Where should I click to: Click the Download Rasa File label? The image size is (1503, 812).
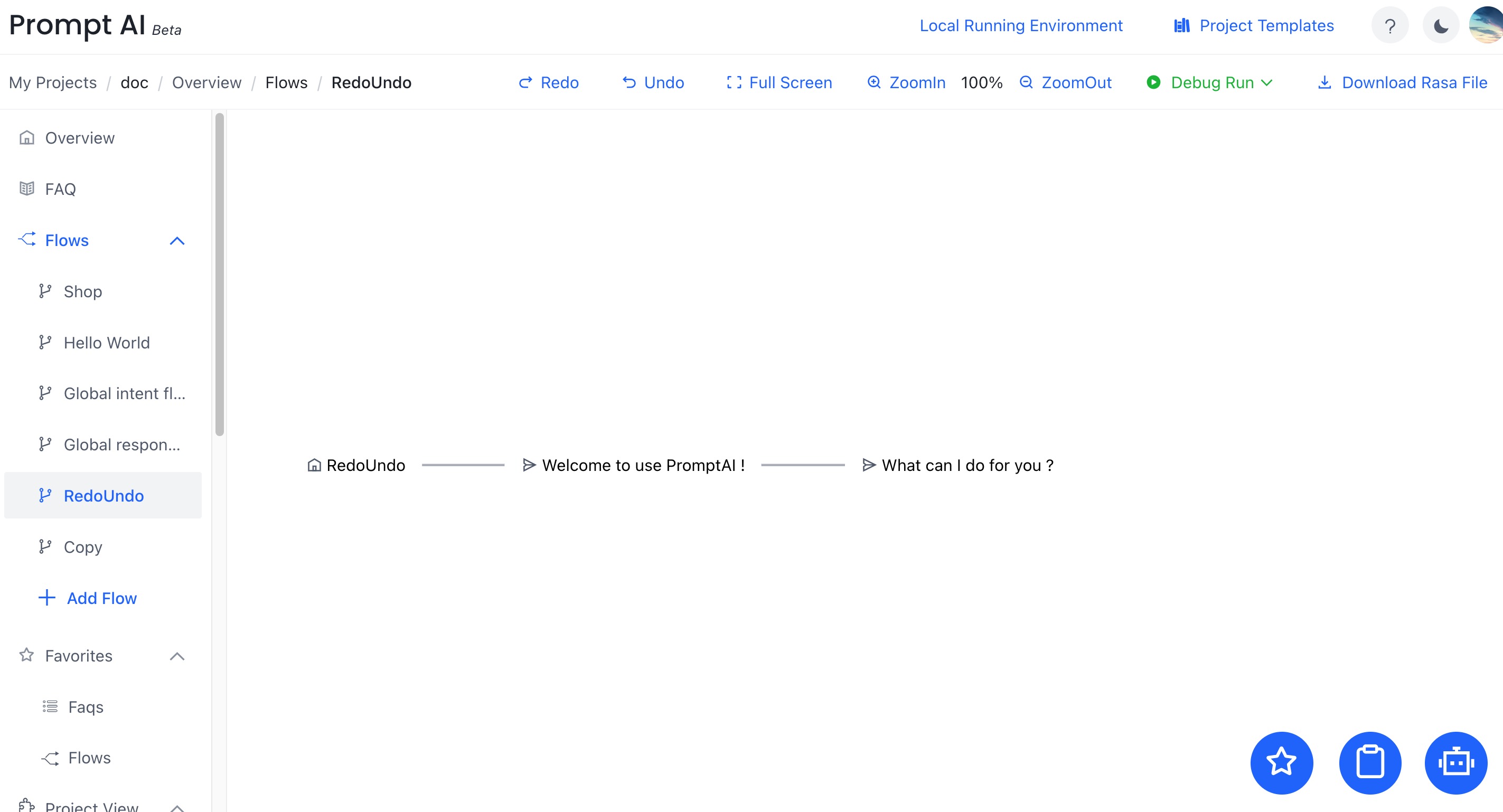1414,82
